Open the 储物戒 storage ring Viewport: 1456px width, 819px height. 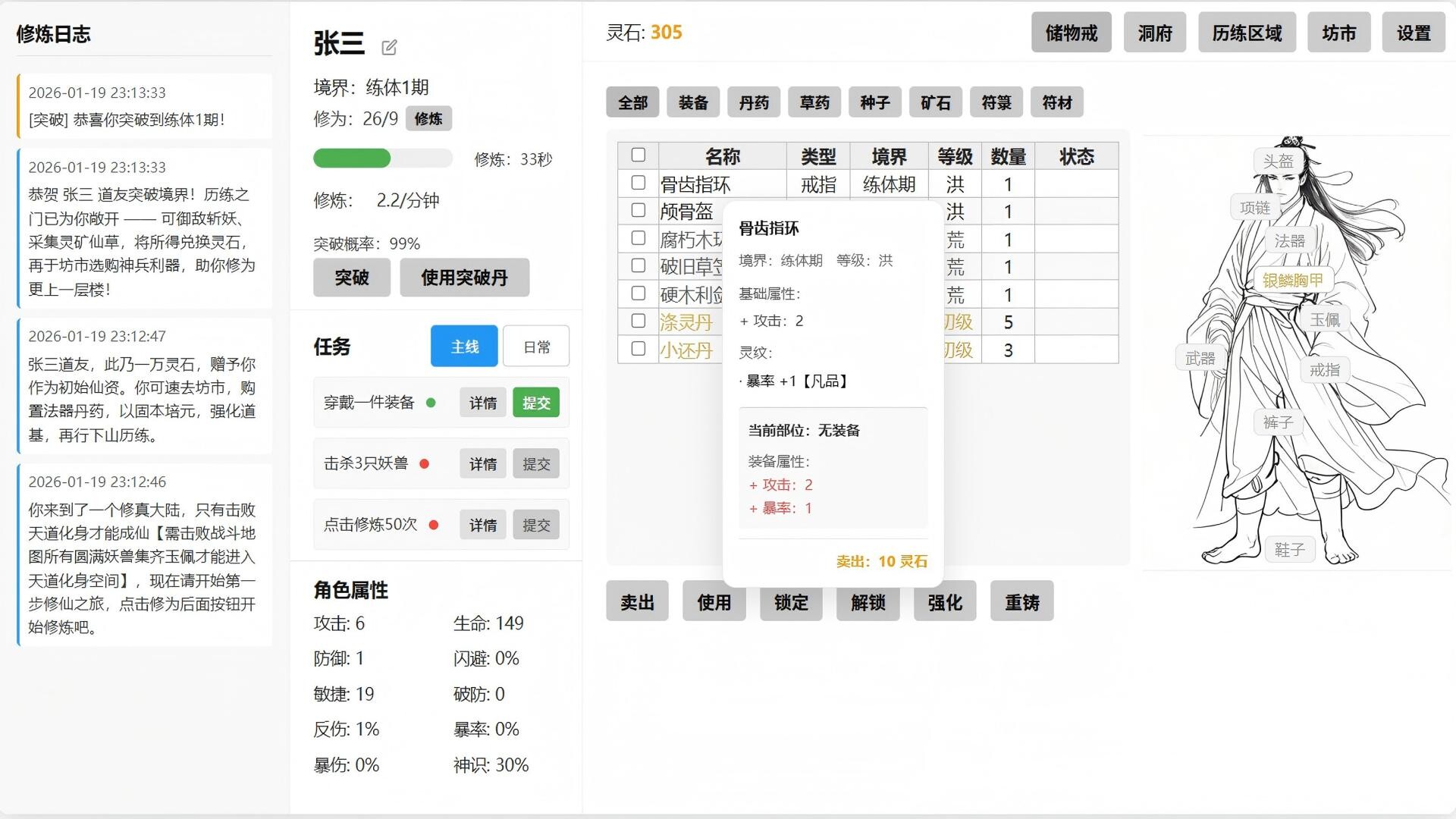1071,33
